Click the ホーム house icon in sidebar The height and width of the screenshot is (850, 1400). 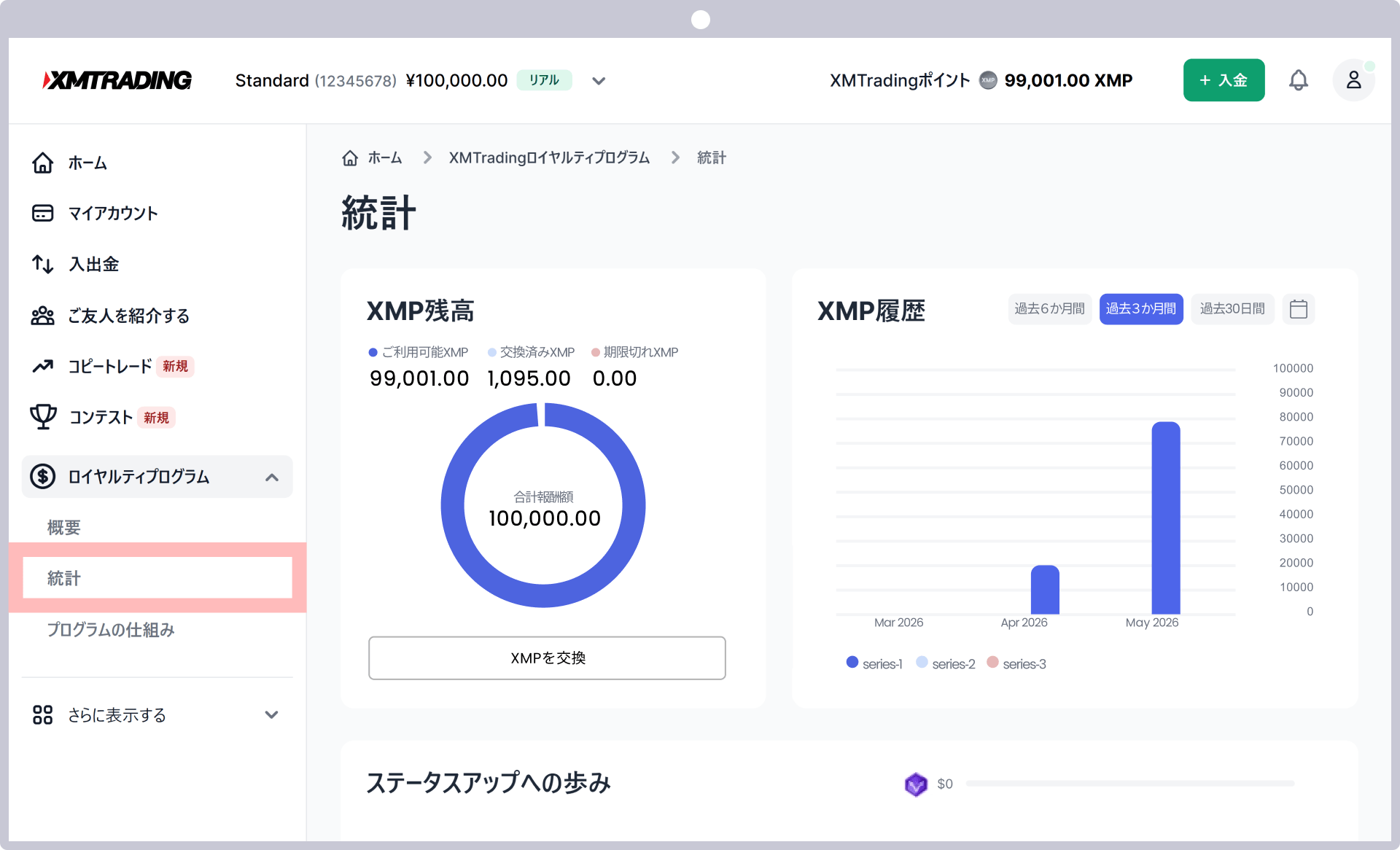coord(43,163)
